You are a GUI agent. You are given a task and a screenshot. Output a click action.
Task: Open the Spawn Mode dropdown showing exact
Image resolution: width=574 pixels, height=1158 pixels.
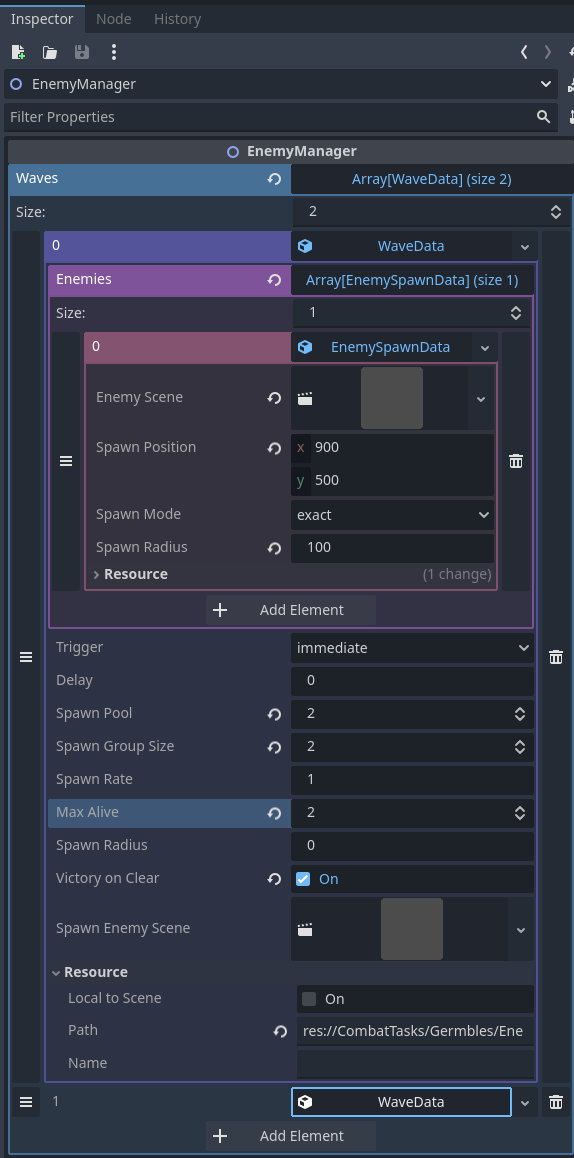click(x=392, y=515)
